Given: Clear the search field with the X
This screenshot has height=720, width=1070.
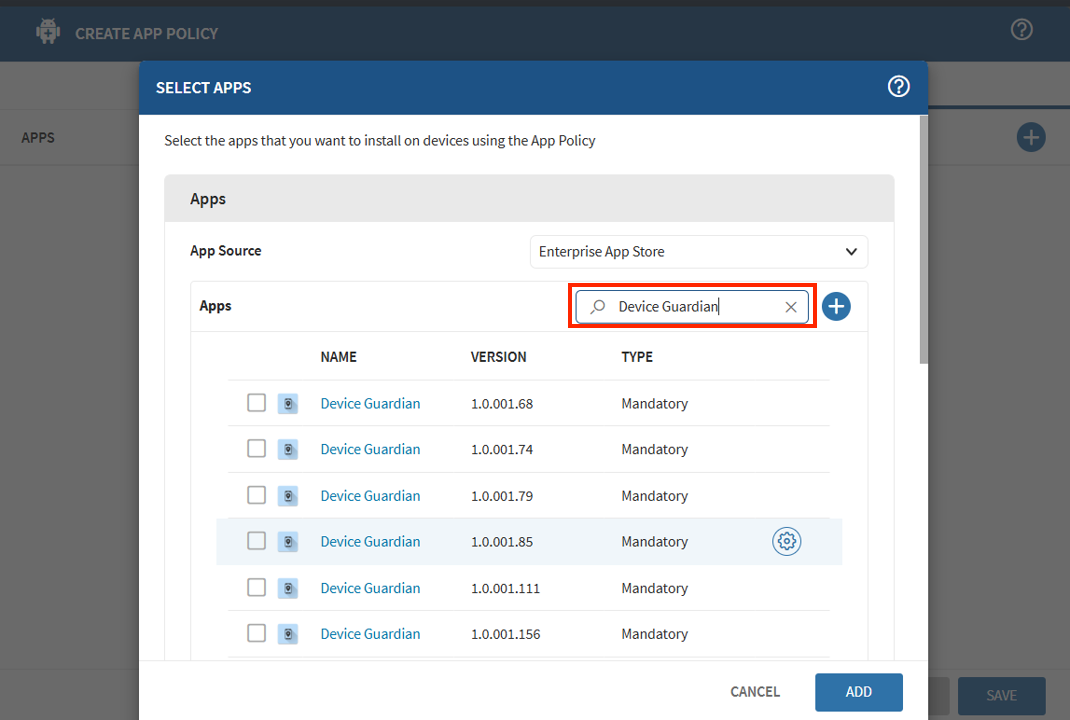Looking at the screenshot, I should click(x=791, y=307).
